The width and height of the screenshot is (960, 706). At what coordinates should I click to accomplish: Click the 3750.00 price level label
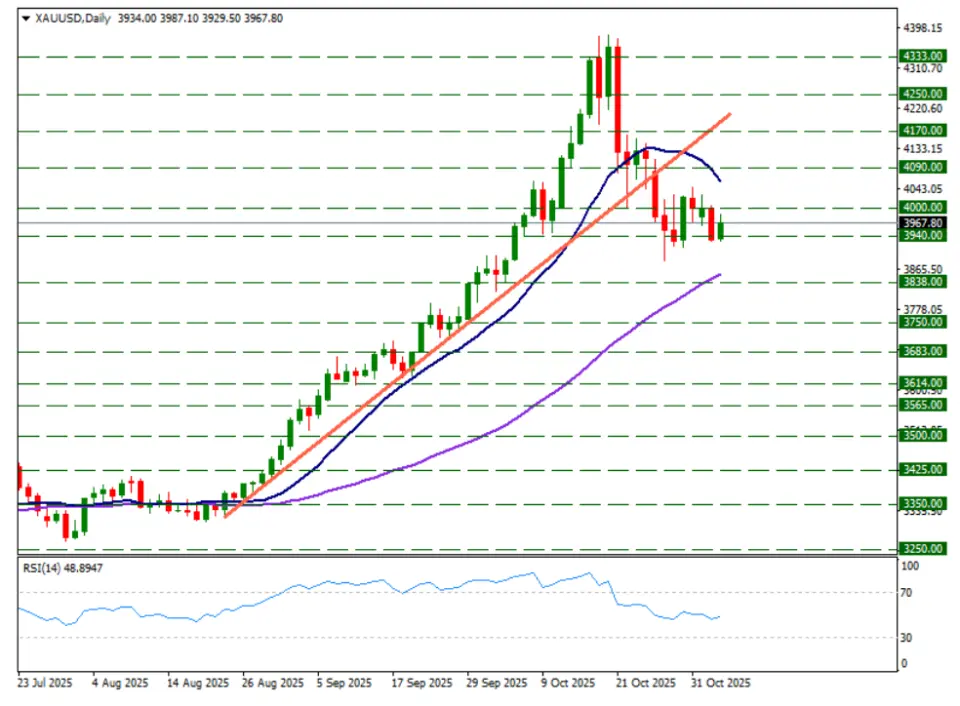click(924, 323)
